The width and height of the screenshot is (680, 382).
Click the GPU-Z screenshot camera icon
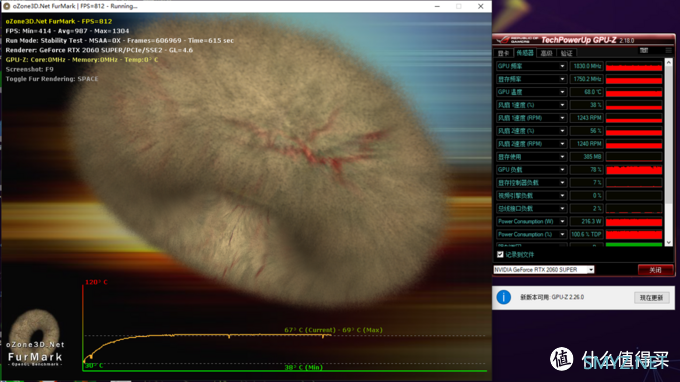coord(644,50)
